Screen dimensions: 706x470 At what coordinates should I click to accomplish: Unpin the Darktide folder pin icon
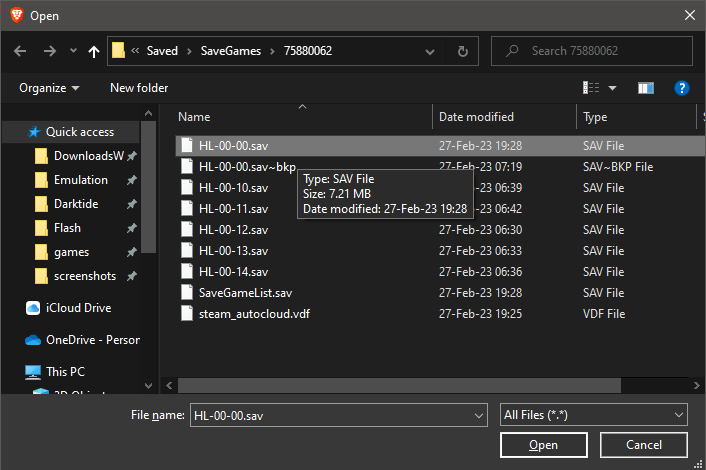click(x=131, y=204)
